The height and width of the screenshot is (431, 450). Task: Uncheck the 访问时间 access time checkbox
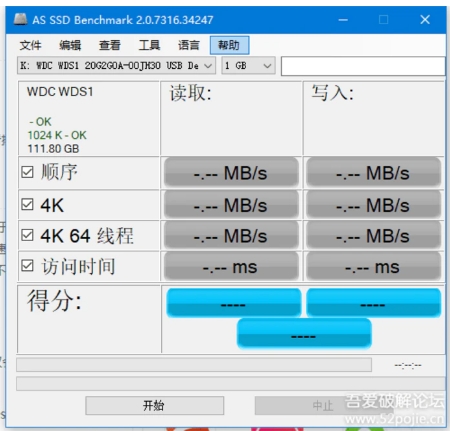(x=27, y=266)
